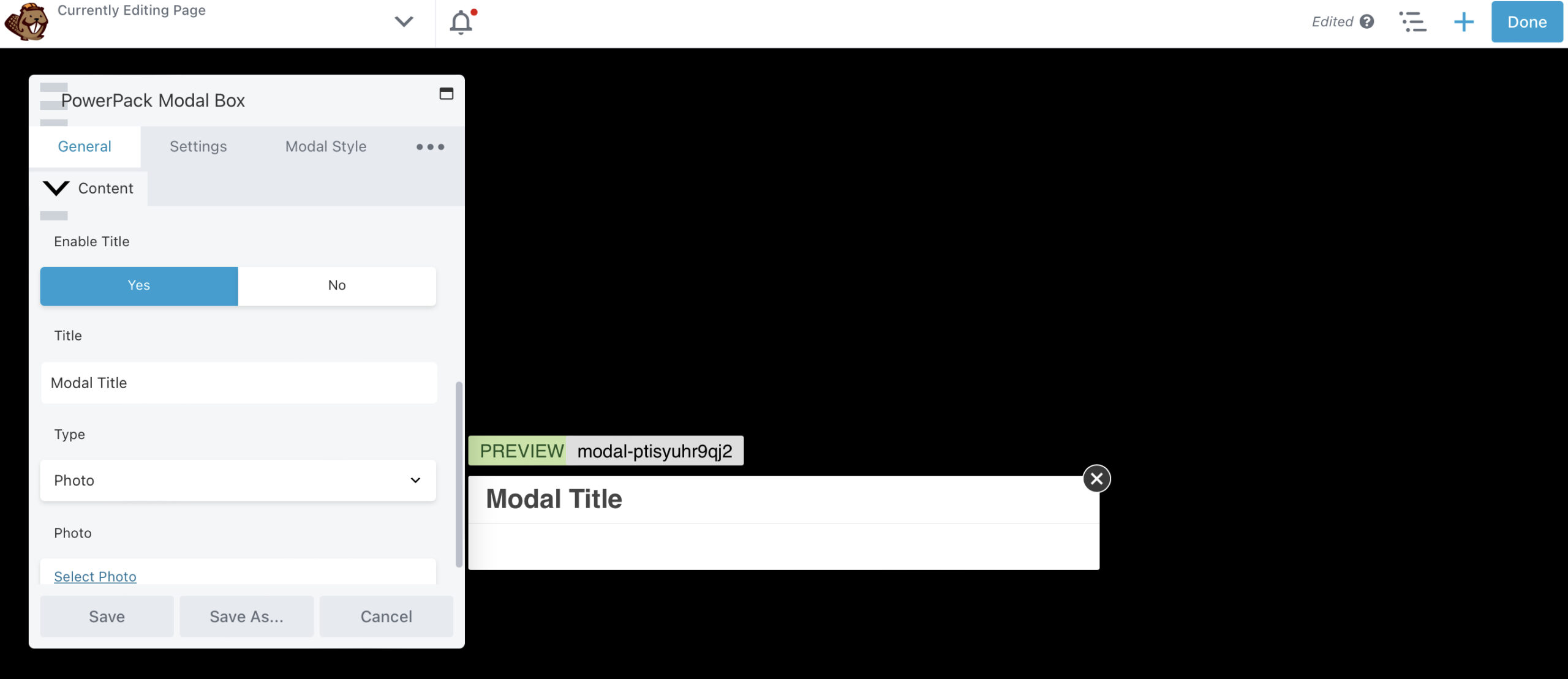Click the Select Photo link
Screen dimensions: 1568x679
click(94, 576)
